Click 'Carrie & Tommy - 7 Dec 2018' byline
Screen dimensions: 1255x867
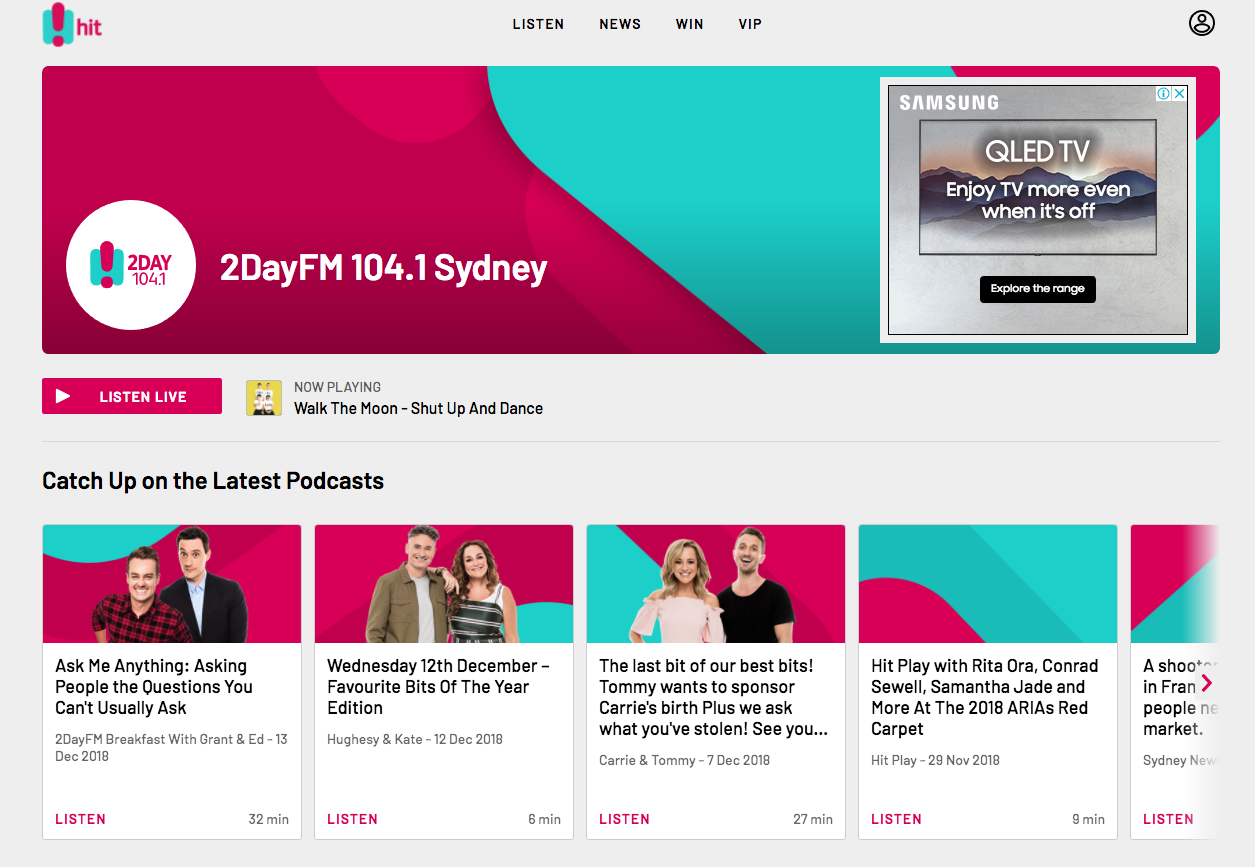pyautogui.click(x=685, y=760)
